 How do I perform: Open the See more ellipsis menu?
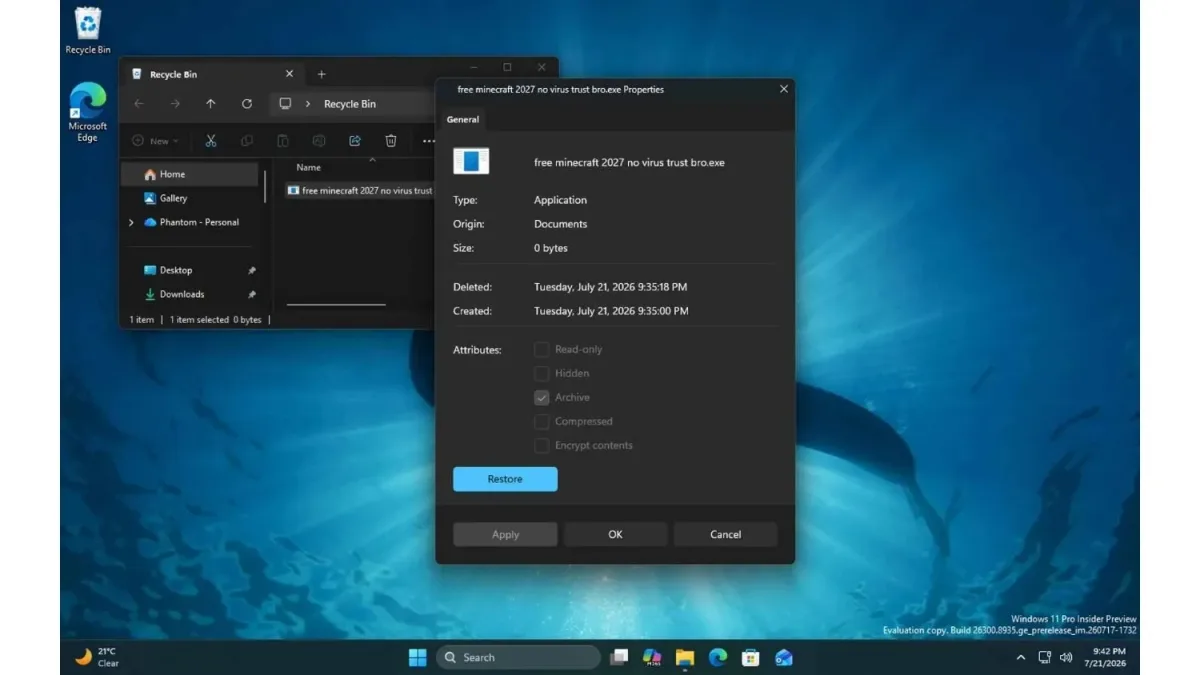(428, 141)
